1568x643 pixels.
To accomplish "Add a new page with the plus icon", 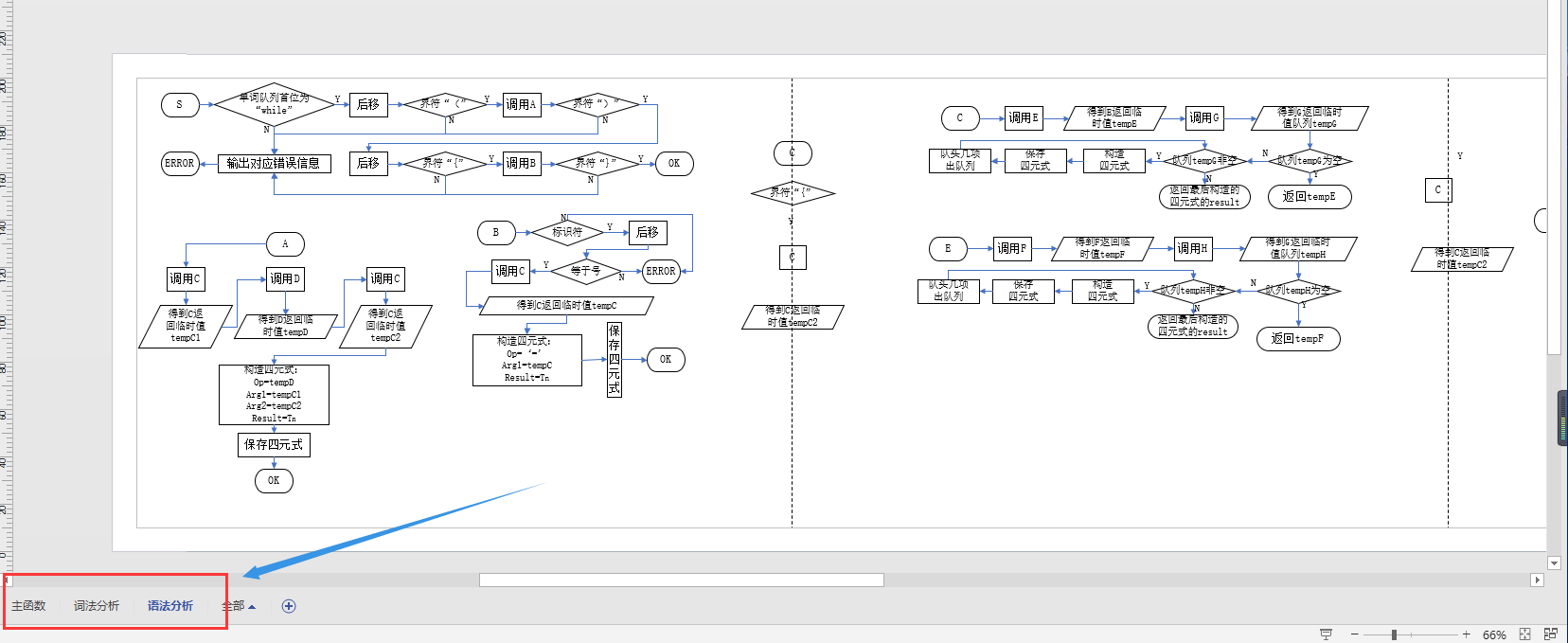I will (x=289, y=606).
